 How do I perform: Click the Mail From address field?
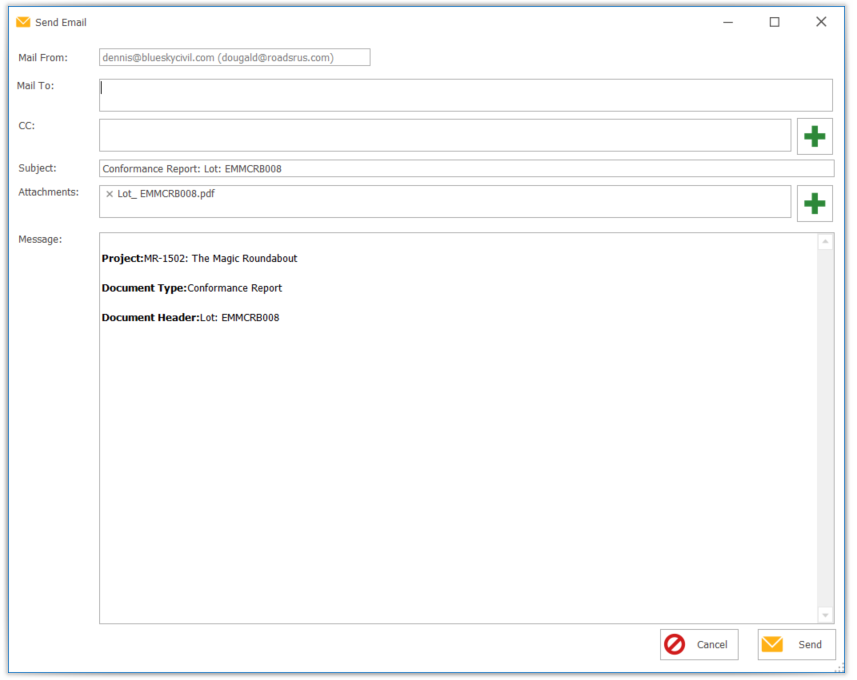234,58
